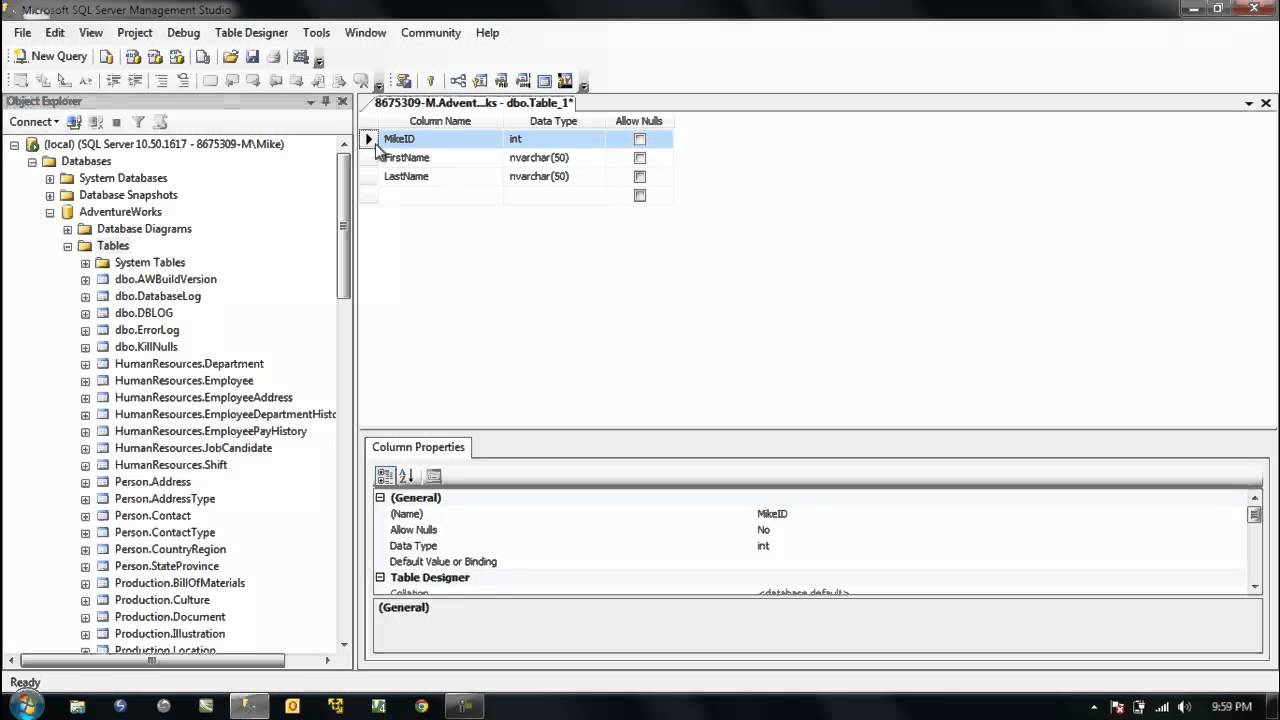Open the Connect dropdown in Object Explorer
The height and width of the screenshot is (720, 1280).
point(34,122)
